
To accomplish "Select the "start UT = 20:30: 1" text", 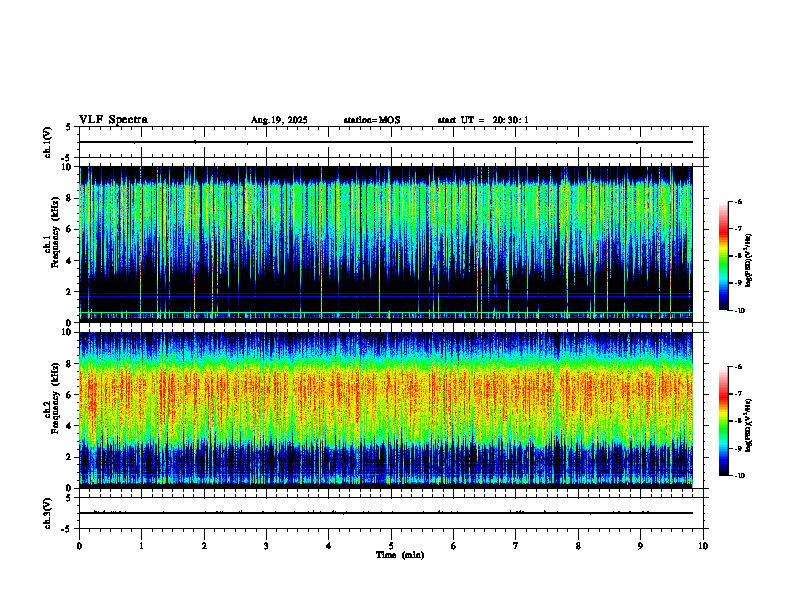I will coord(483,120).
